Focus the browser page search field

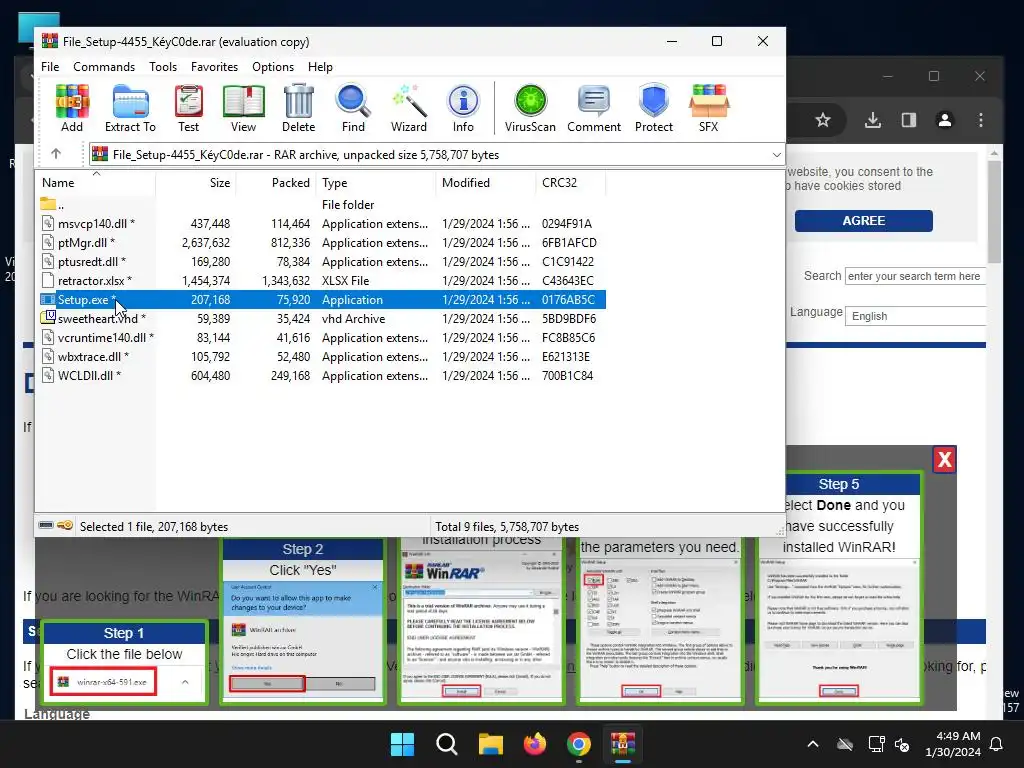point(915,276)
